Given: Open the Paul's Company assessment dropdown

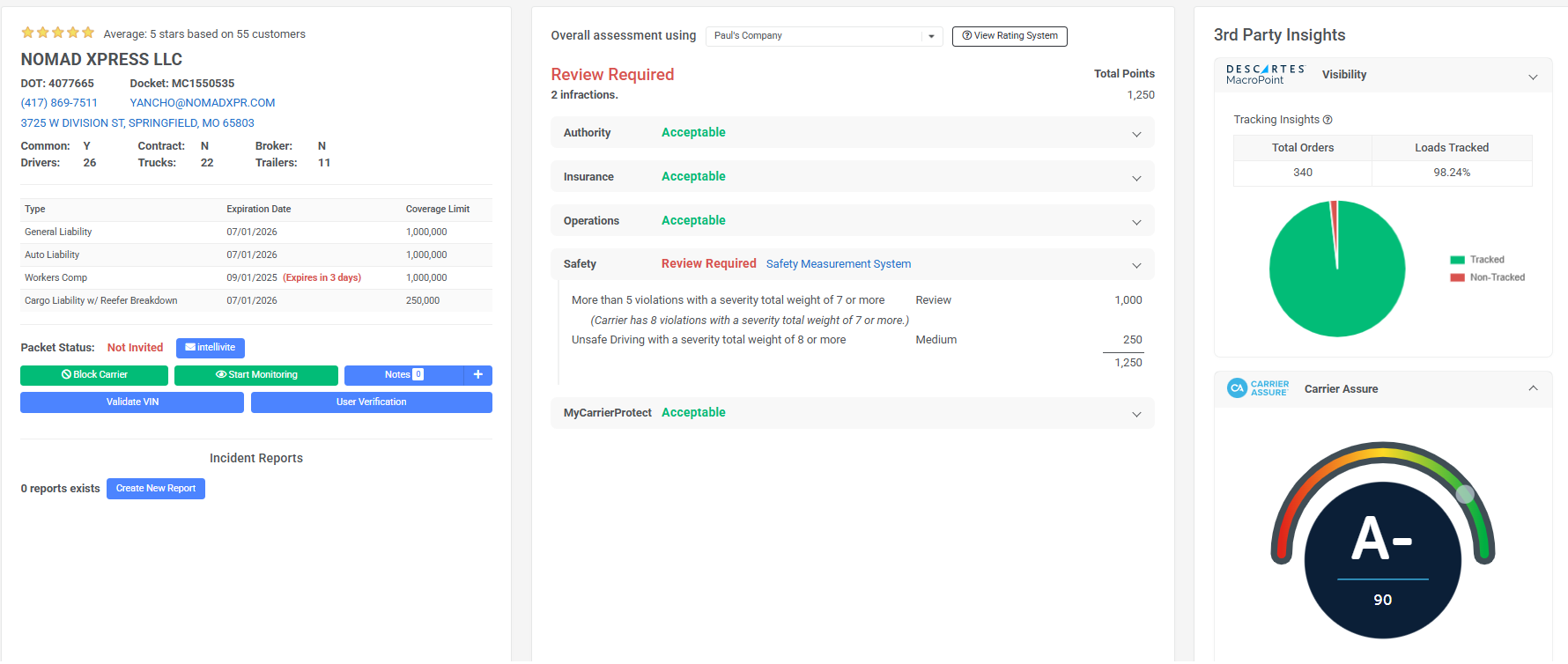Looking at the screenshot, I should click(x=824, y=36).
